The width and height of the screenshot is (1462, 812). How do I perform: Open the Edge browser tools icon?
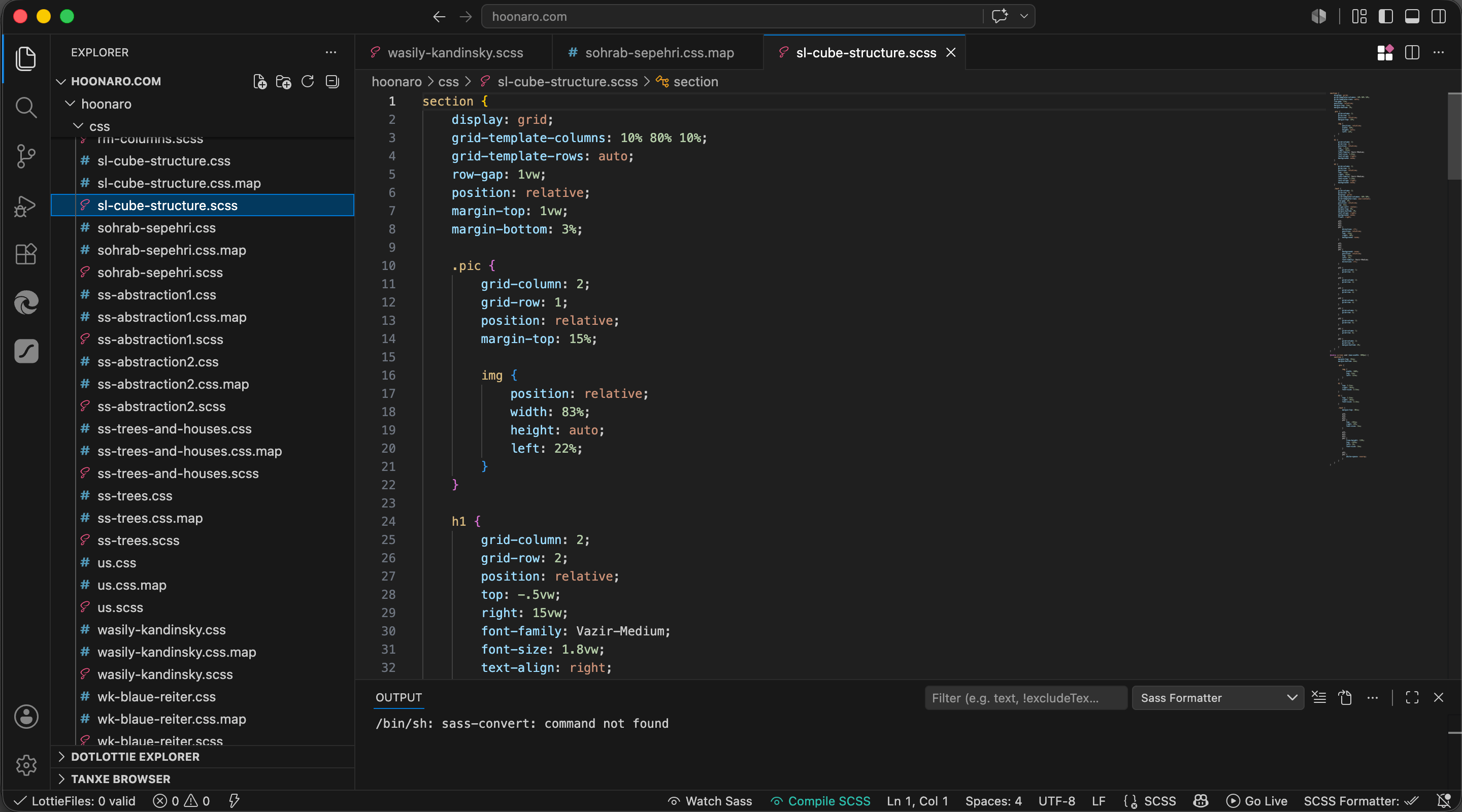coord(26,302)
